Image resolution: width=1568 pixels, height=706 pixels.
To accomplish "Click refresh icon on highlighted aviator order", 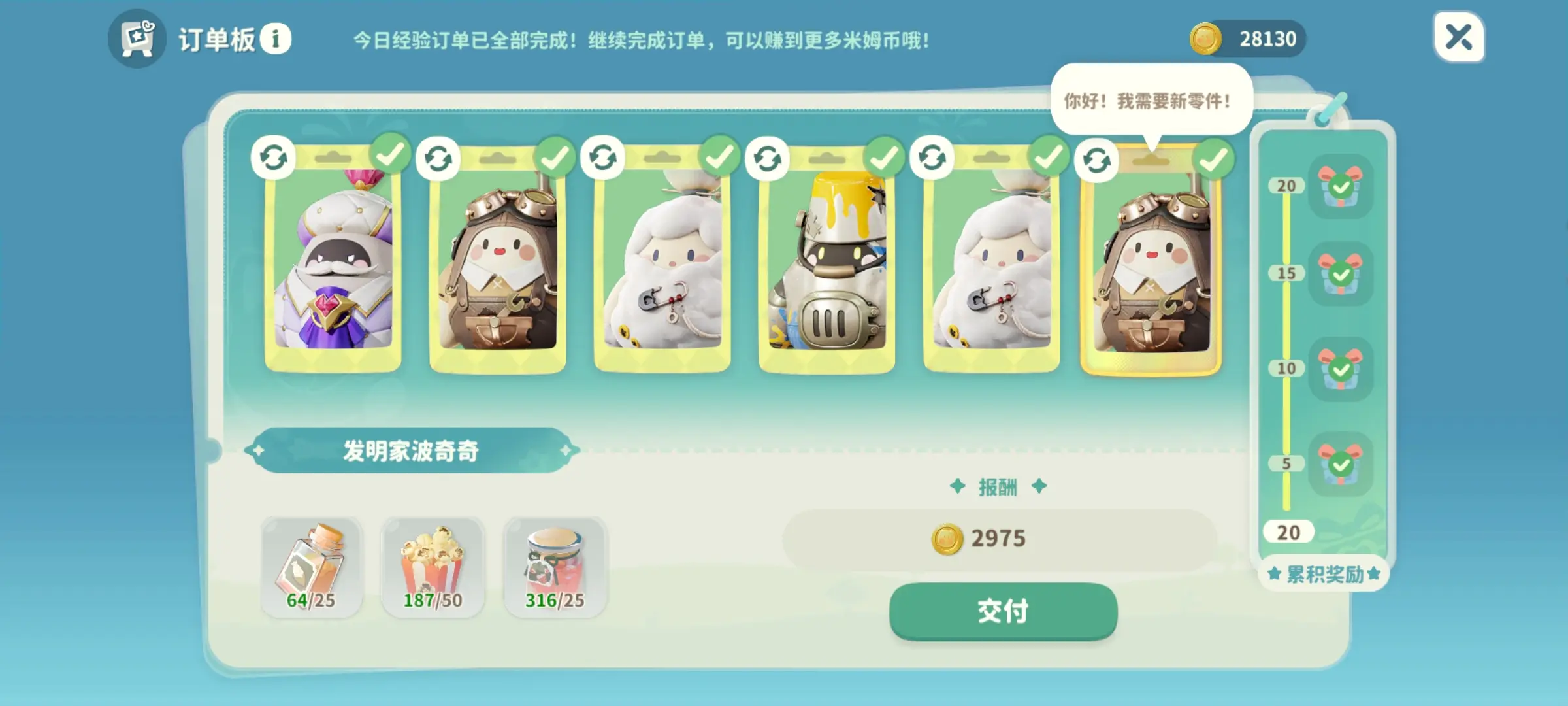I will [x=1096, y=160].
